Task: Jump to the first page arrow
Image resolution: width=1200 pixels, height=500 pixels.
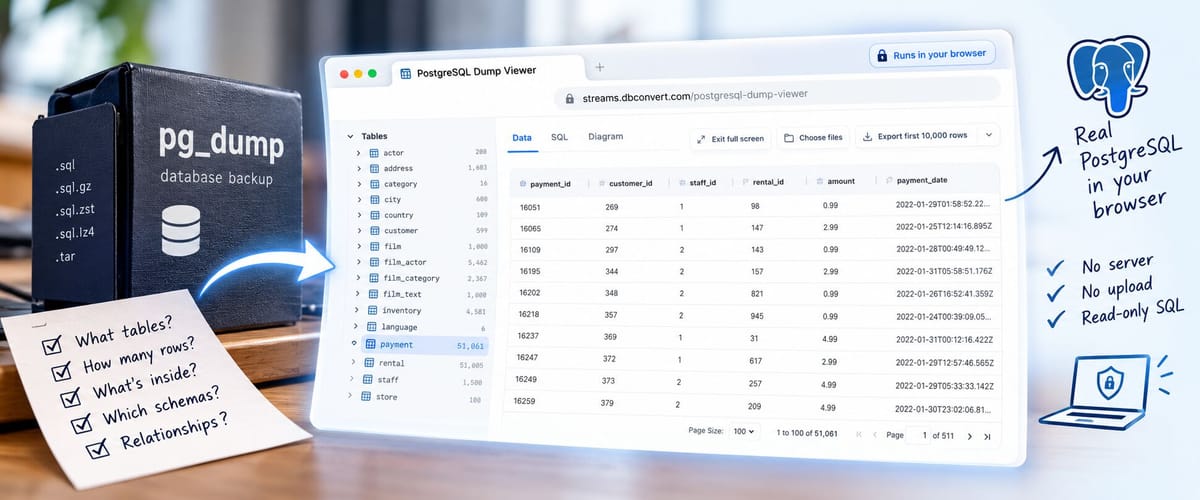Action: 859,435
